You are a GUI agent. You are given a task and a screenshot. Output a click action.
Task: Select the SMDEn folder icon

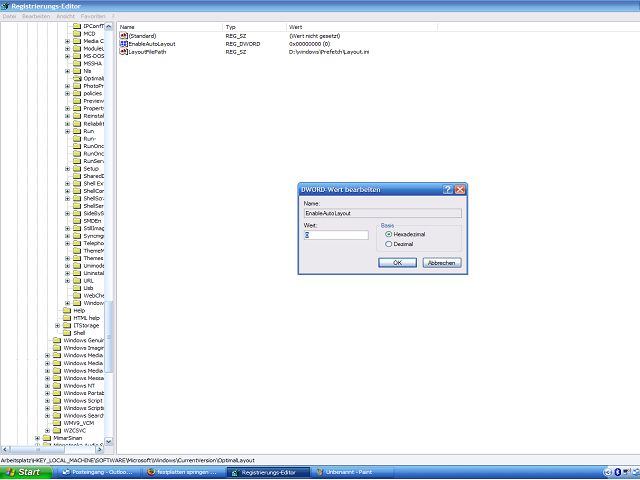(x=77, y=221)
